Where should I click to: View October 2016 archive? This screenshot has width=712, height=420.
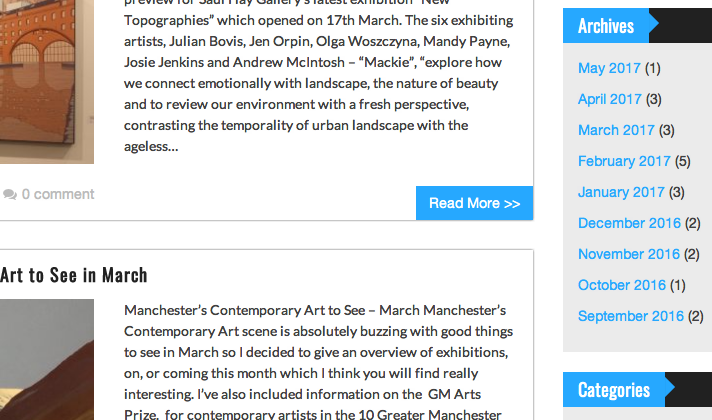(x=622, y=285)
